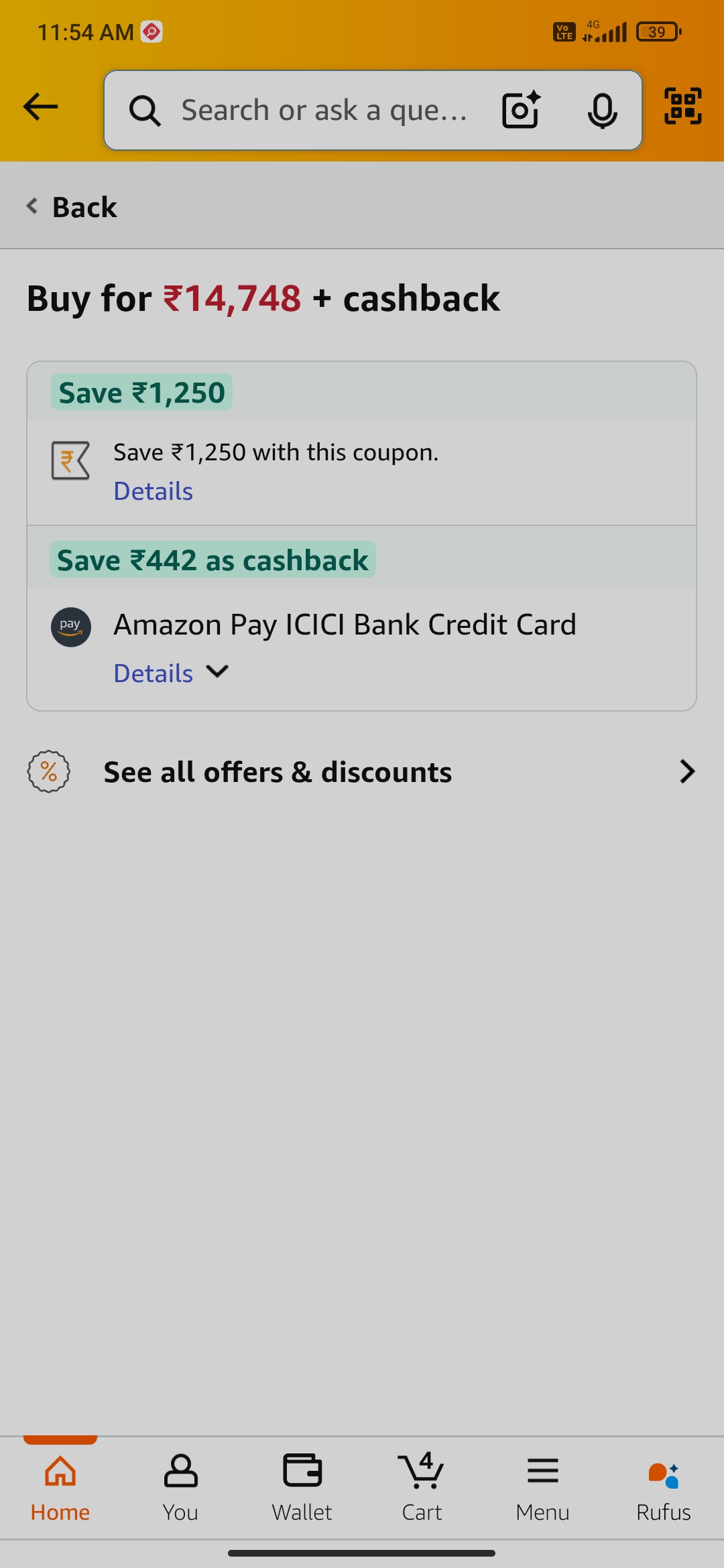The height and width of the screenshot is (1568, 724).
Task: Click the Amazon Pay logo beside ICICI card
Action: (70, 627)
